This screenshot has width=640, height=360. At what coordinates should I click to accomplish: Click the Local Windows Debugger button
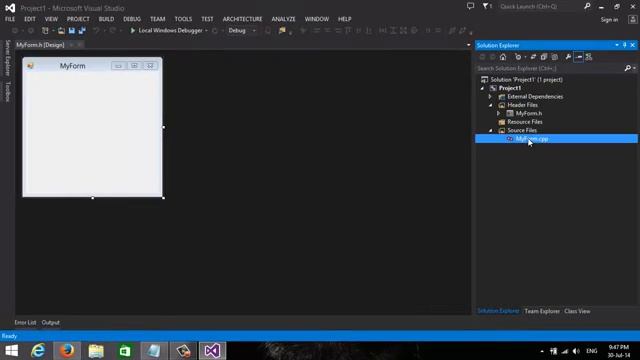[x=167, y=31]
